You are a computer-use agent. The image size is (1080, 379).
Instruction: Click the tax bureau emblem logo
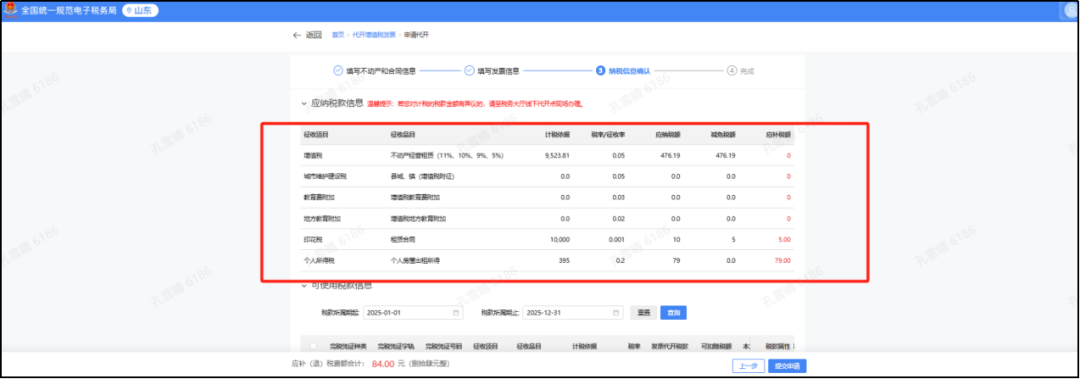(x=11, y=11)
